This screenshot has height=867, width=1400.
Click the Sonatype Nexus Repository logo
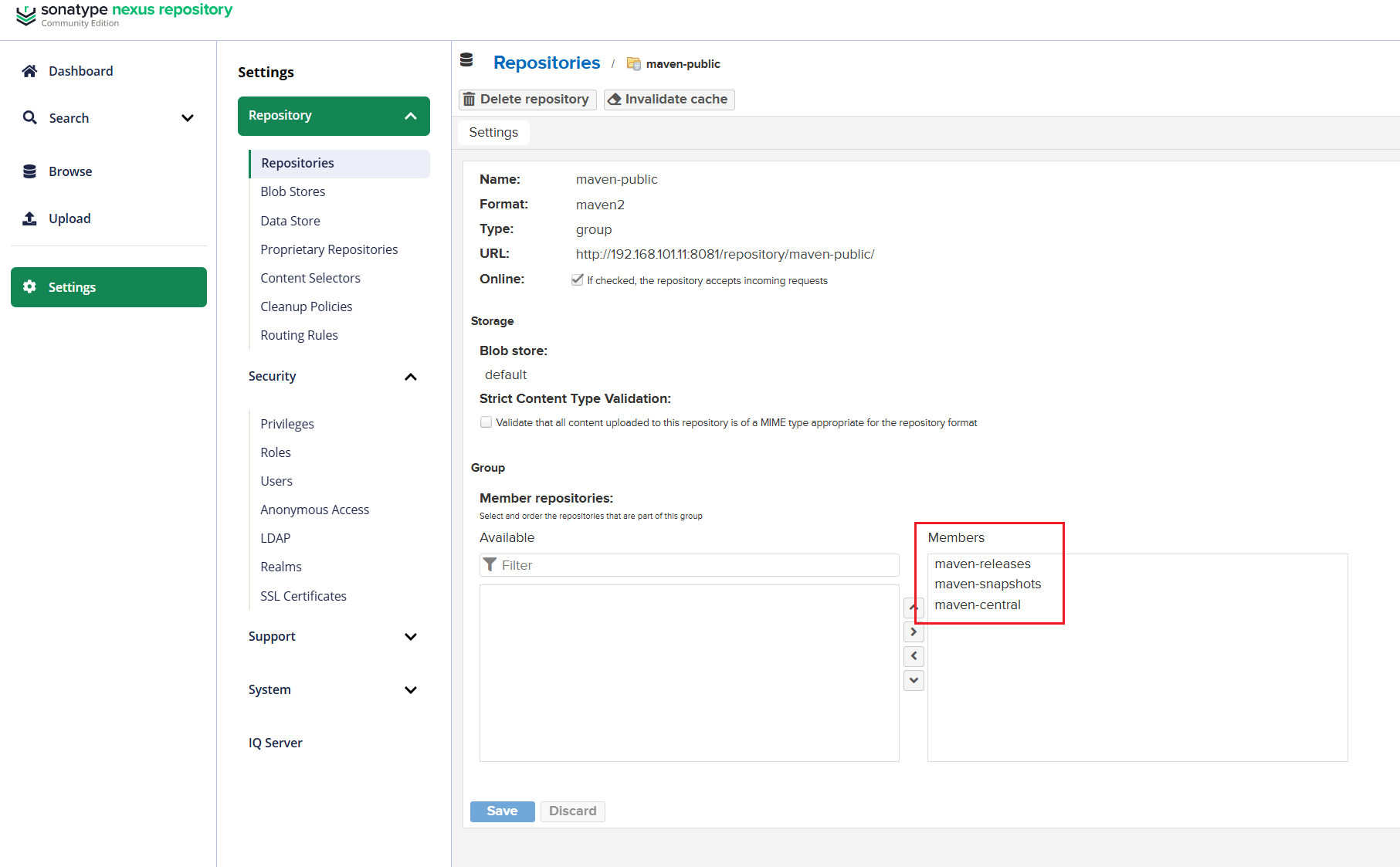point(124,14)
